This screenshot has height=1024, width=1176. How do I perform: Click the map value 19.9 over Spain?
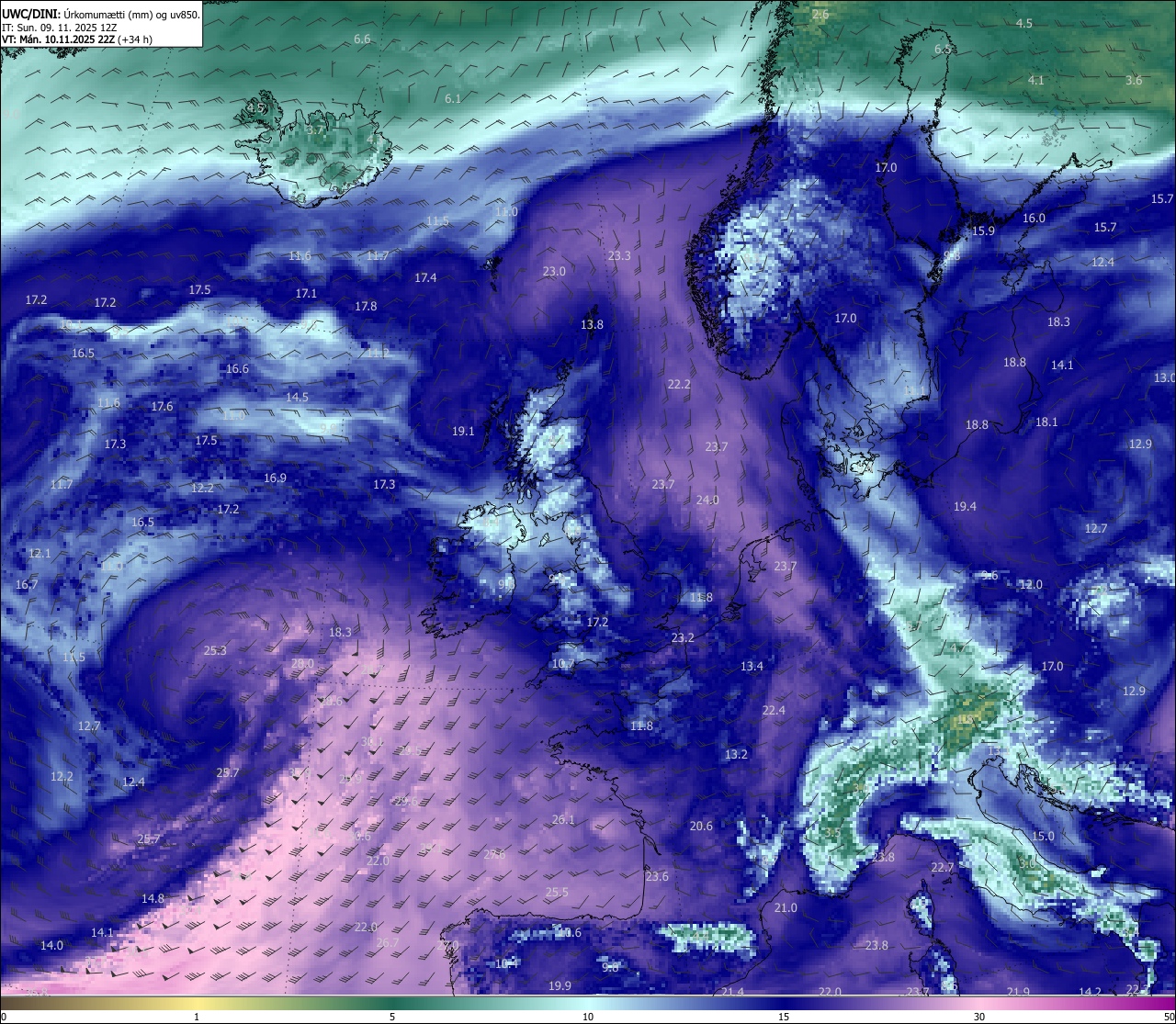tap(560, 986)
